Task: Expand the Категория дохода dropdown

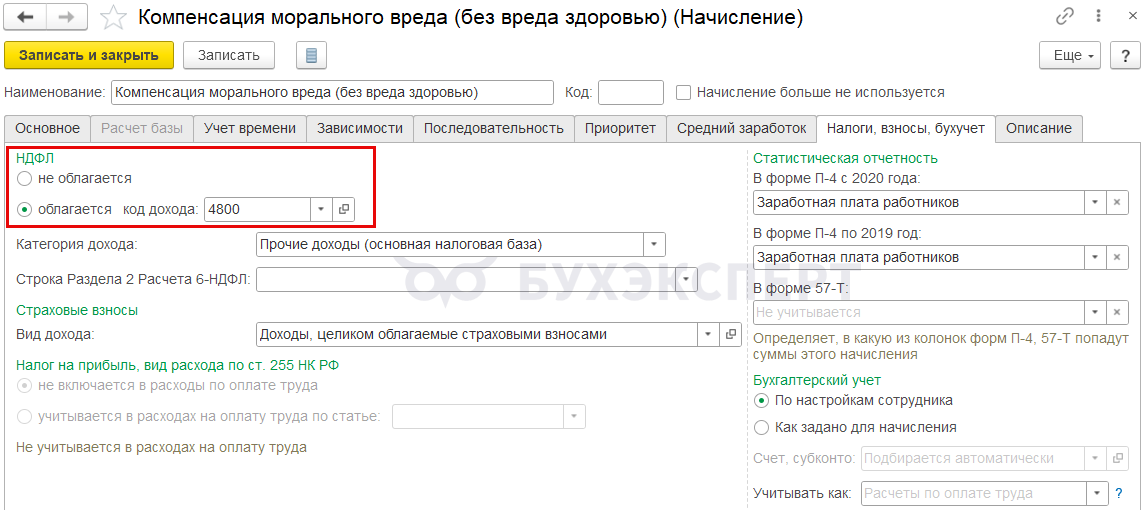Action: point(654,243)
